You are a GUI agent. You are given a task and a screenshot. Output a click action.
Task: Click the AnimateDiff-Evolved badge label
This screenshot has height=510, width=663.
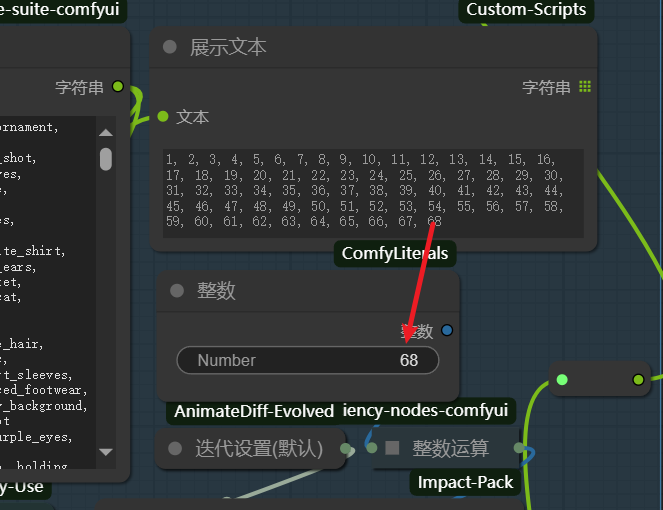(254, 411)
